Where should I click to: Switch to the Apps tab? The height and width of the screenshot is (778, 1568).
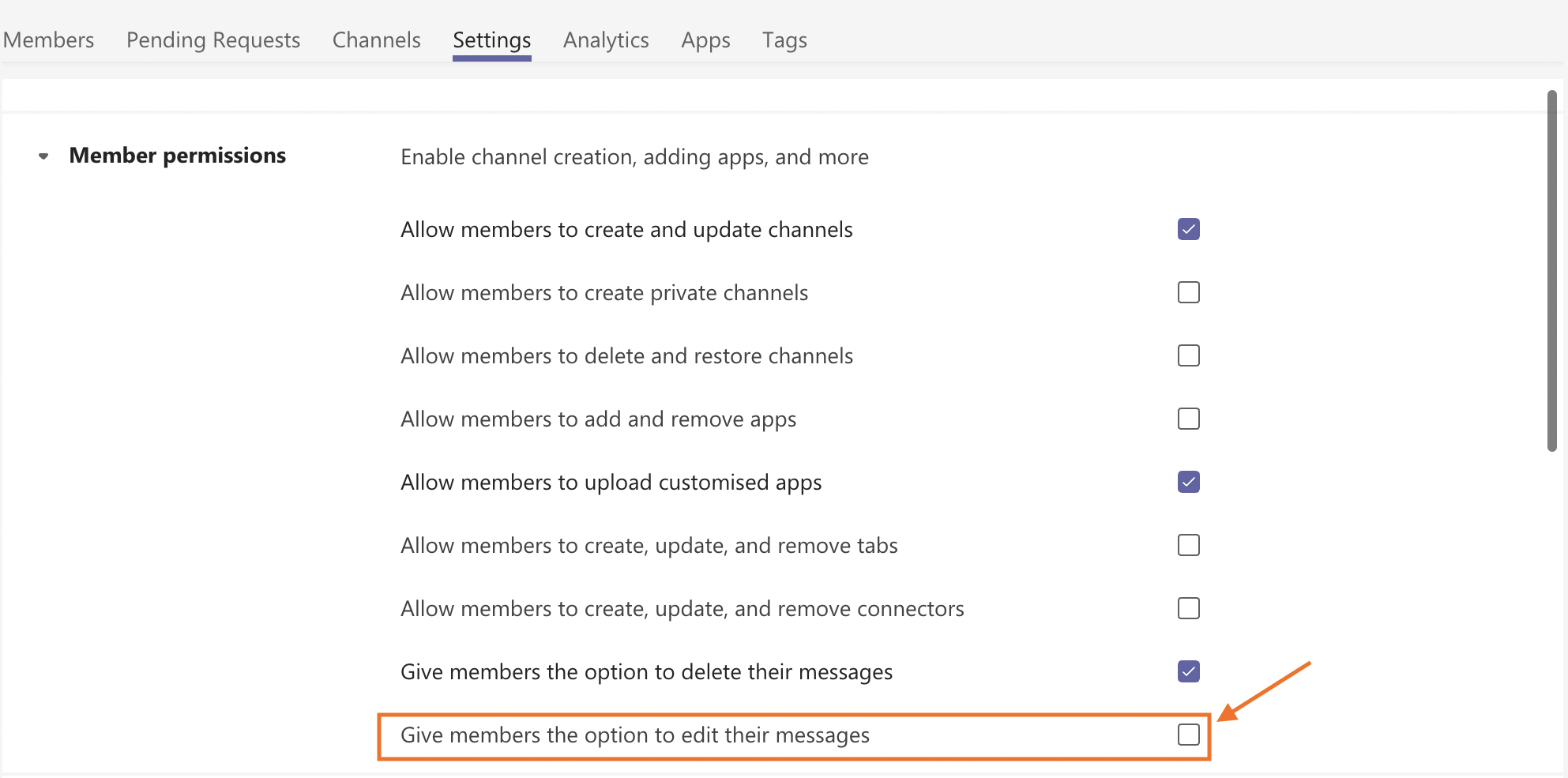tap(705, 40)
